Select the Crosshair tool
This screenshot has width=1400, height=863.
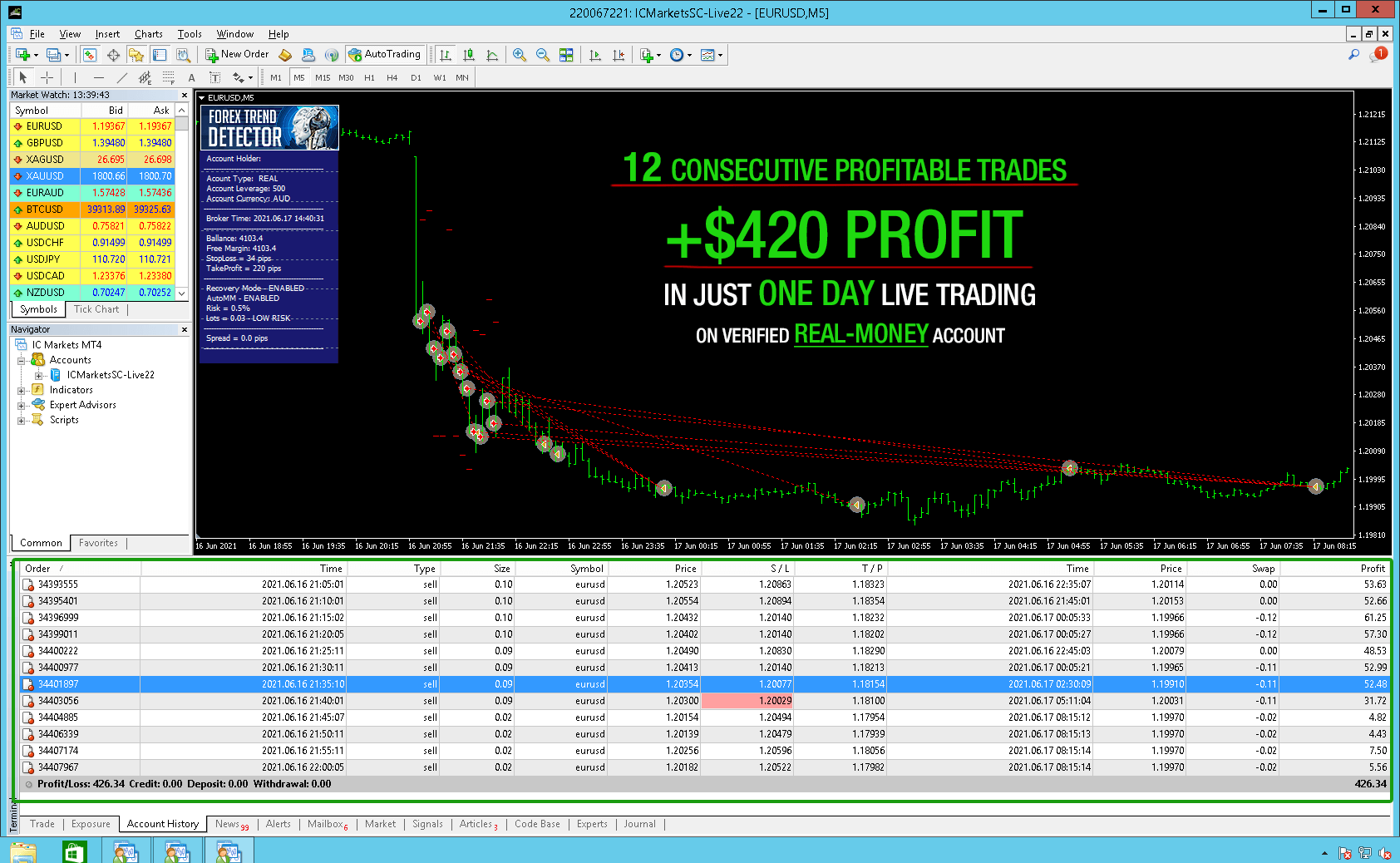47,77
